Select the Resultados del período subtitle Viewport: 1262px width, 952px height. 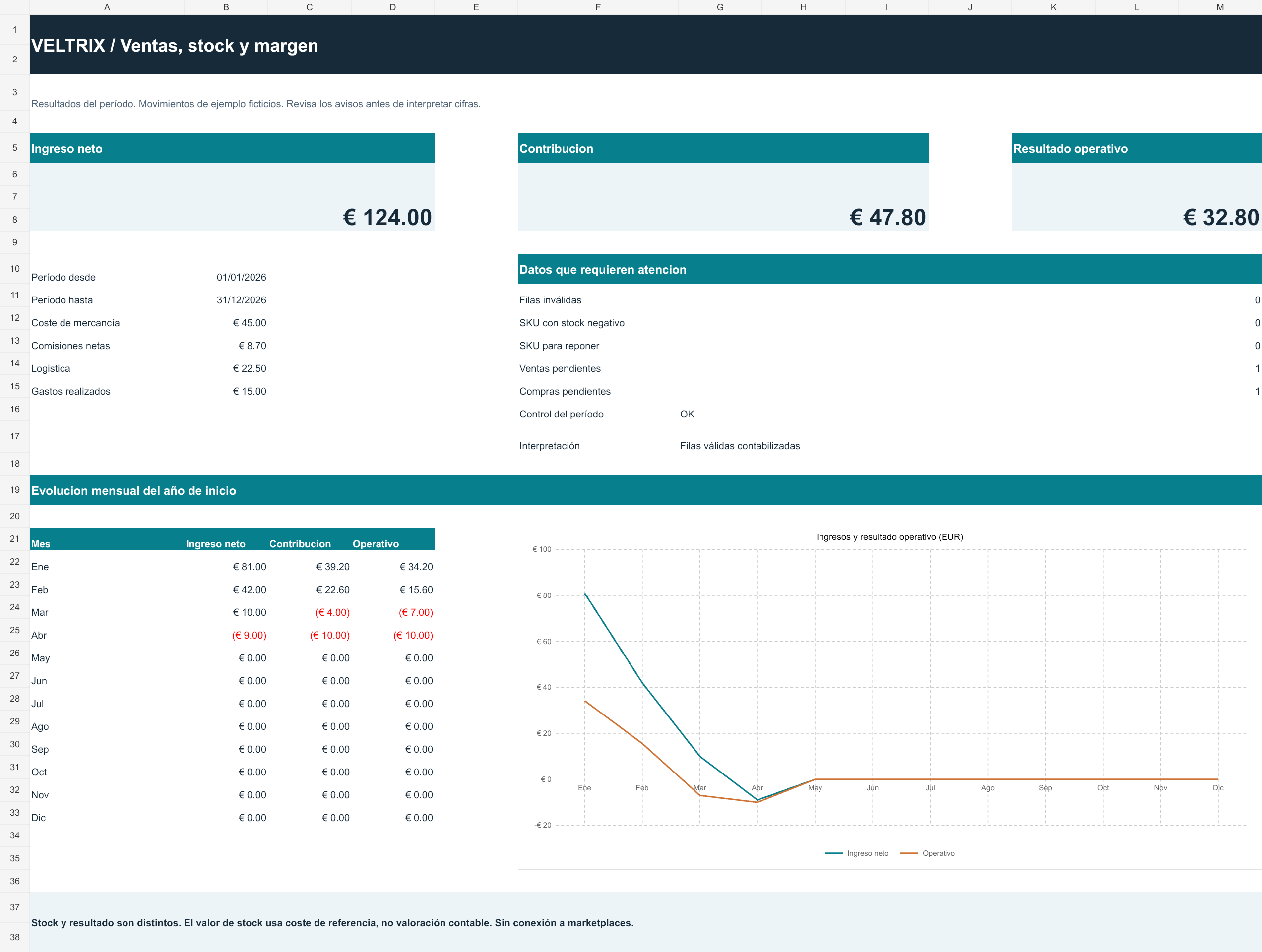(255, 104)
